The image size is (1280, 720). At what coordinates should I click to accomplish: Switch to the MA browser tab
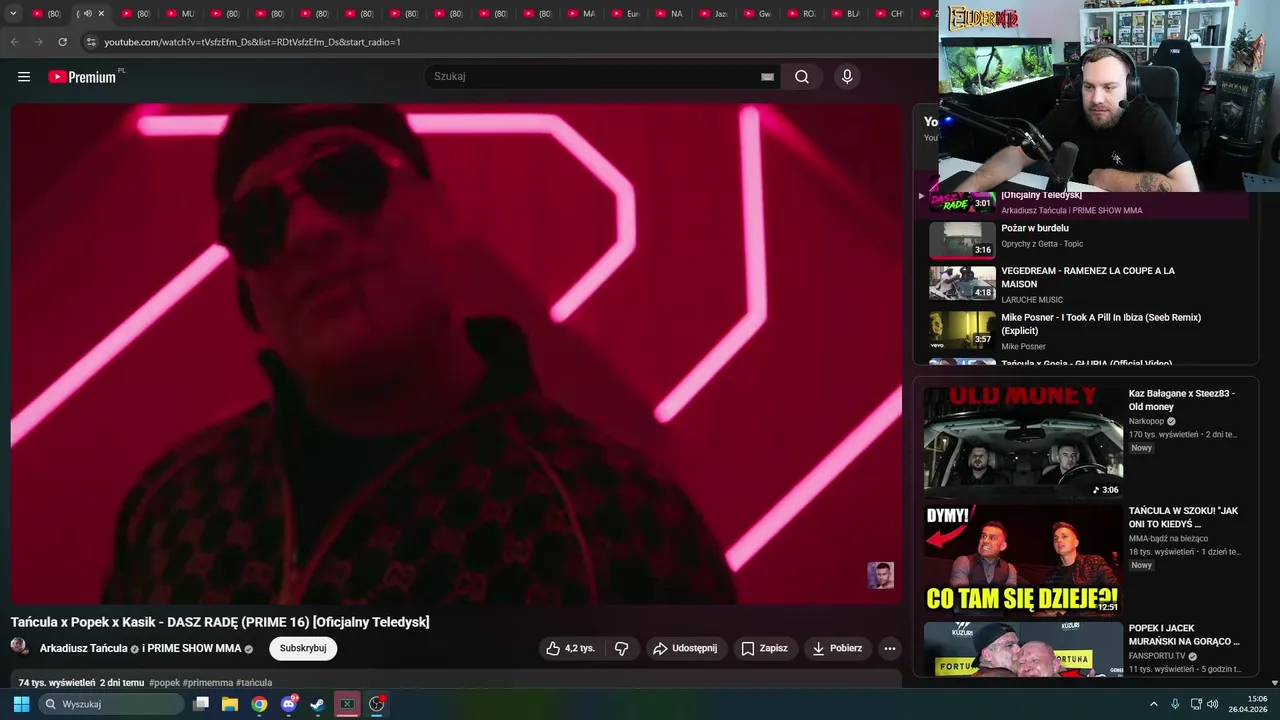coord(582,14)
